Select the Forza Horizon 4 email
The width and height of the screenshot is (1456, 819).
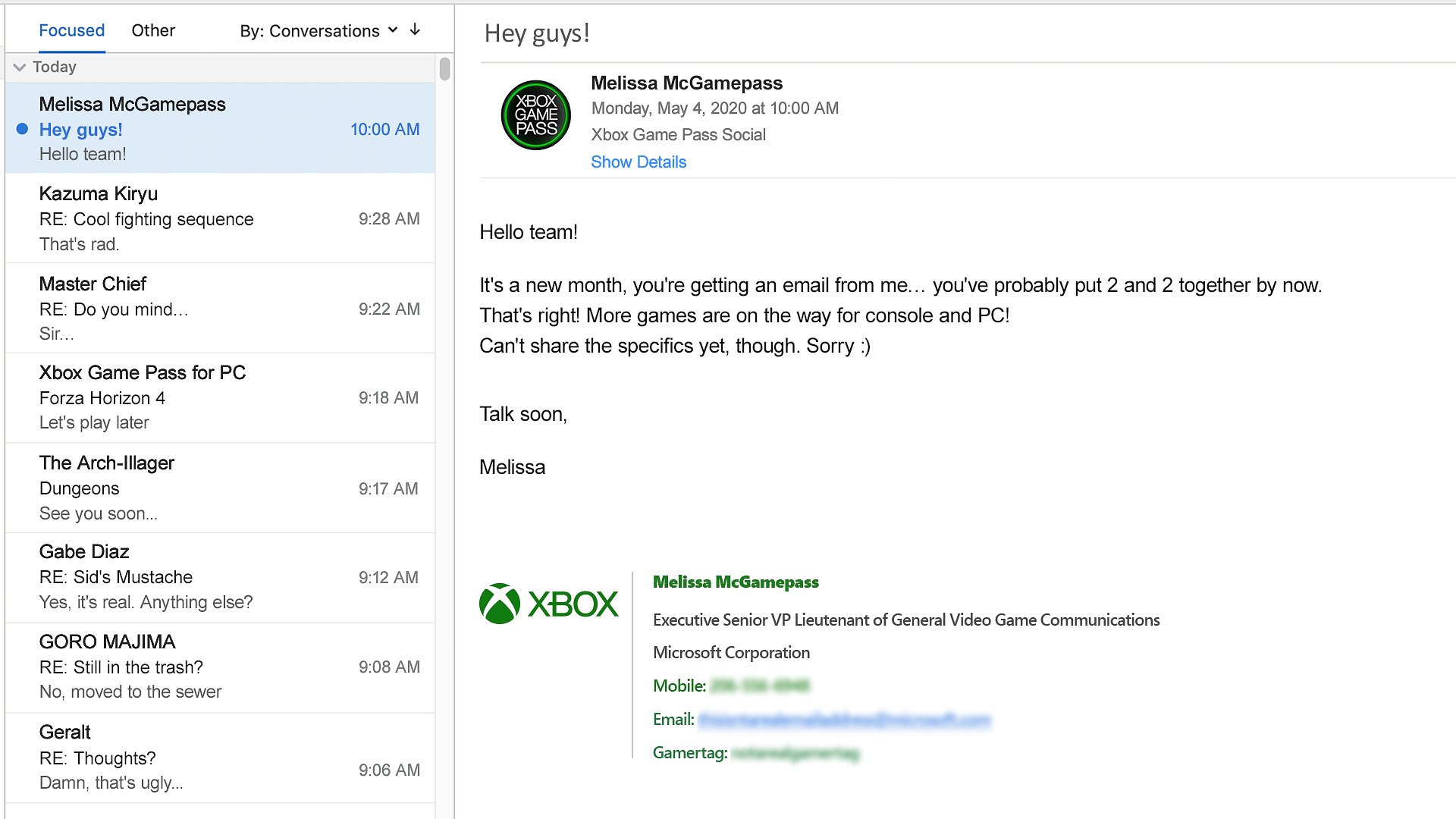tap(220, 397)
